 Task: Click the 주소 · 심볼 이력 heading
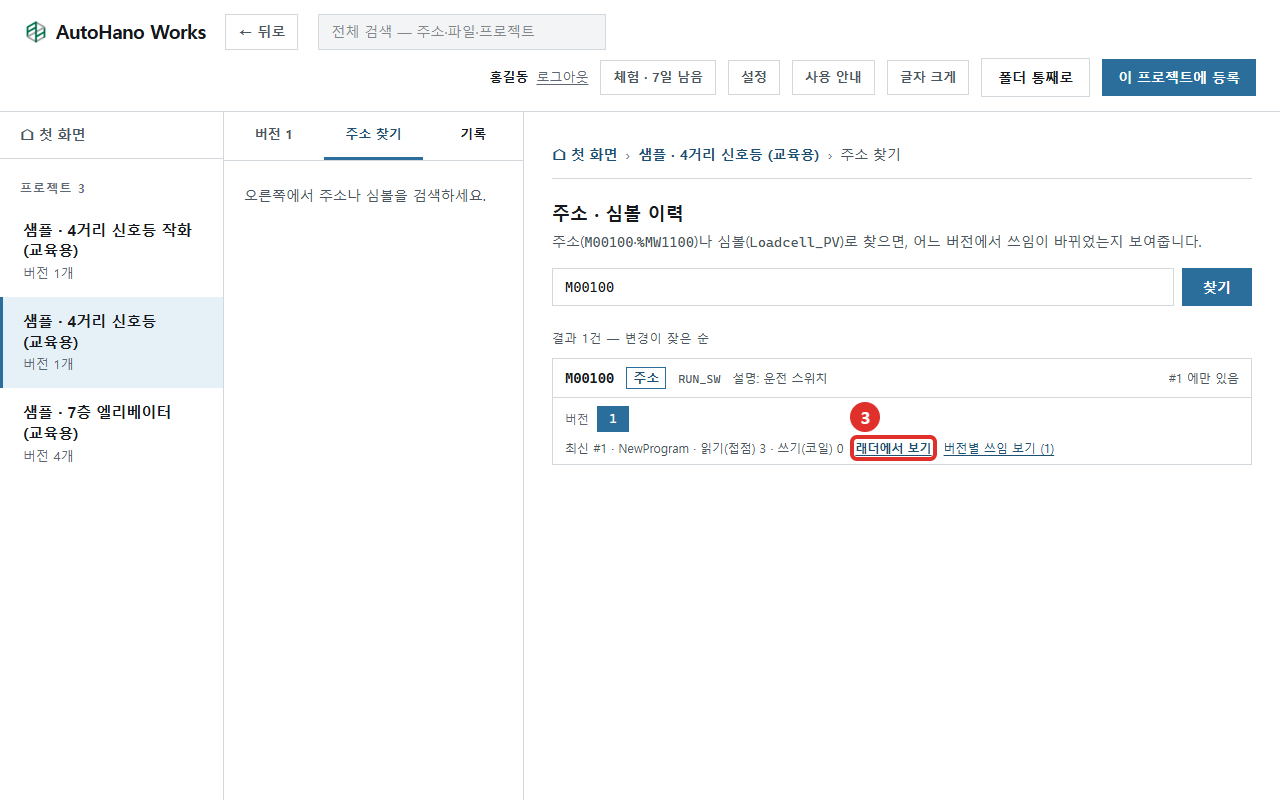point(617,213)
